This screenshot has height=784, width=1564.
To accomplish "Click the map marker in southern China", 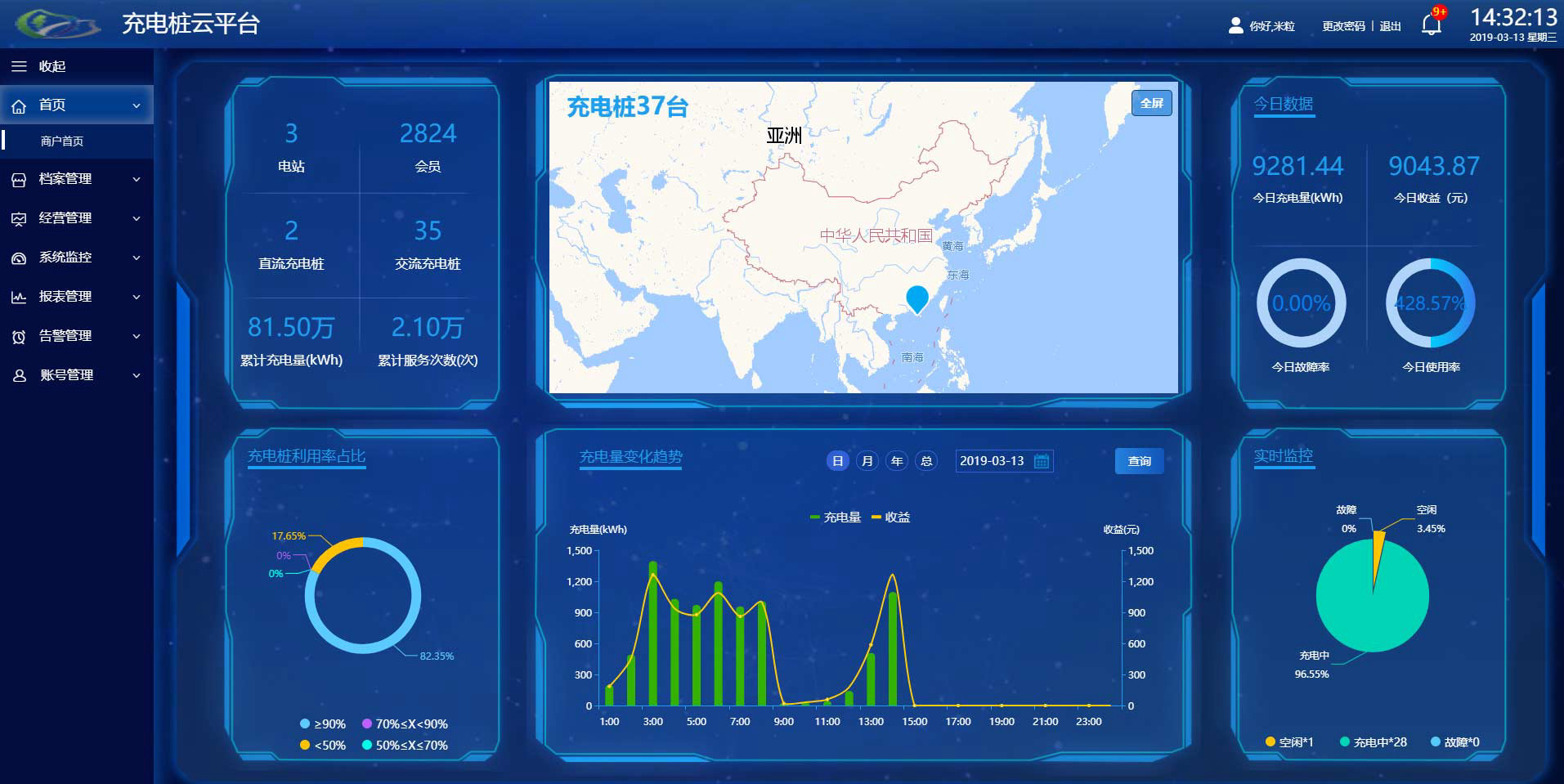I will (916, 296).
